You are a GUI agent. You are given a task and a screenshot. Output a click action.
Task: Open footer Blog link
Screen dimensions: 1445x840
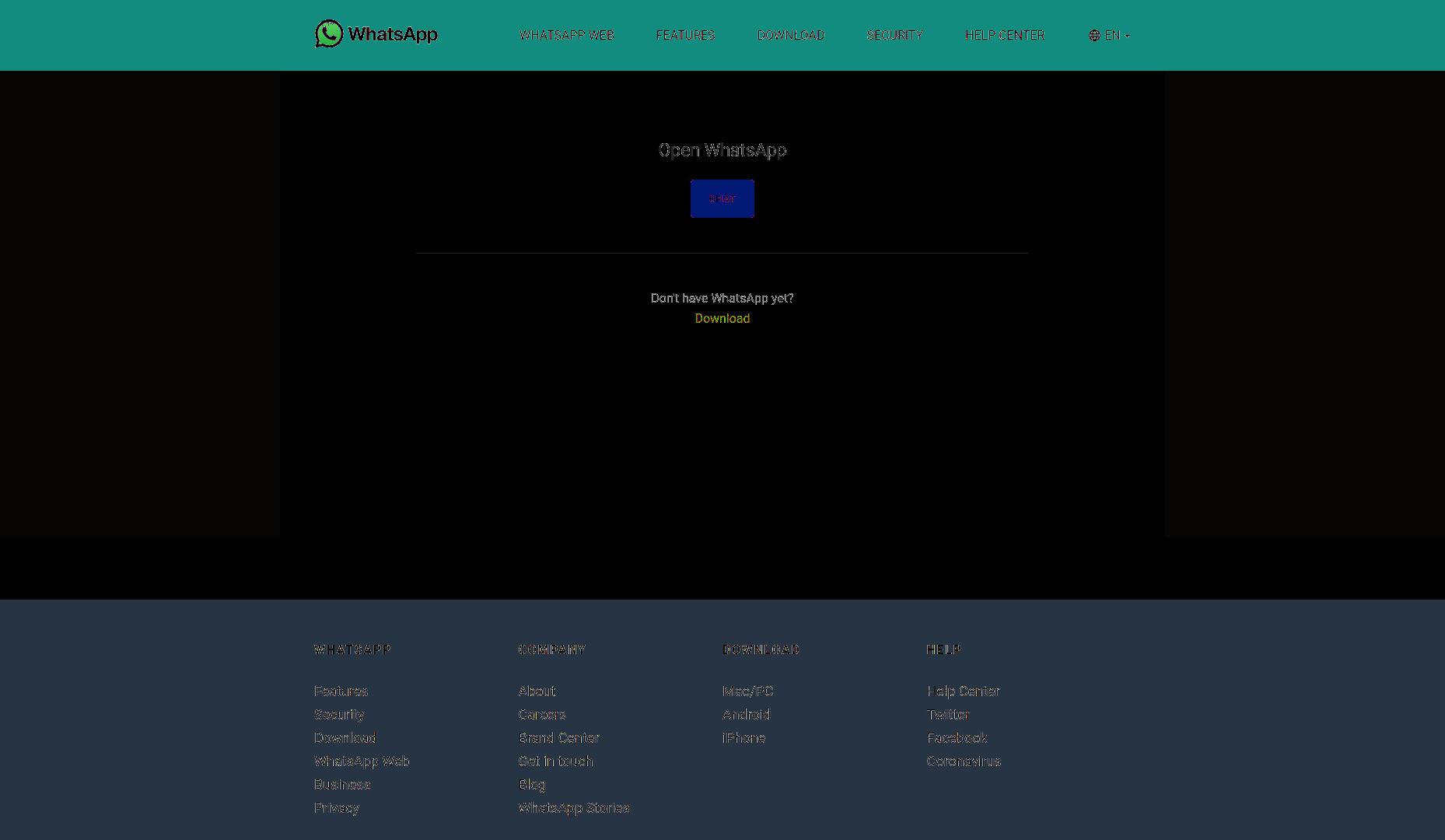tap(532, 784)
